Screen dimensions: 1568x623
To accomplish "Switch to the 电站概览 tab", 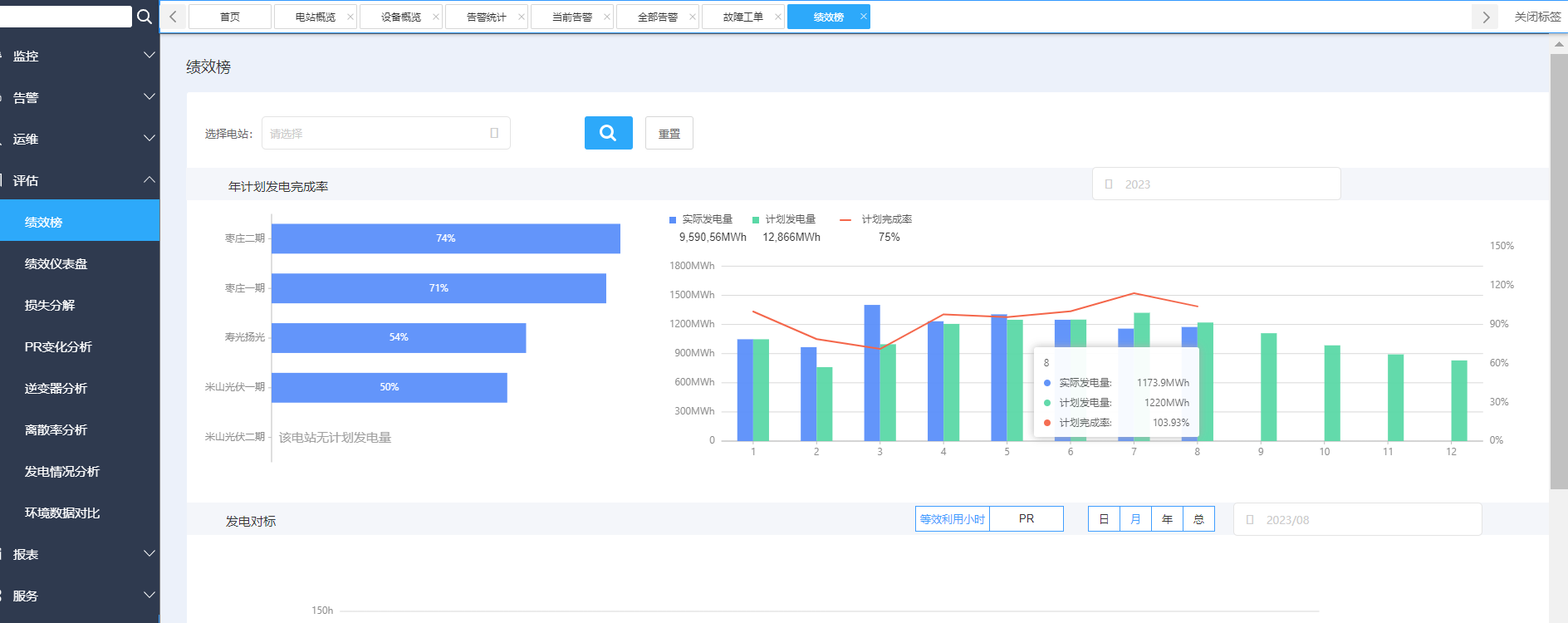I will [316, 17].
